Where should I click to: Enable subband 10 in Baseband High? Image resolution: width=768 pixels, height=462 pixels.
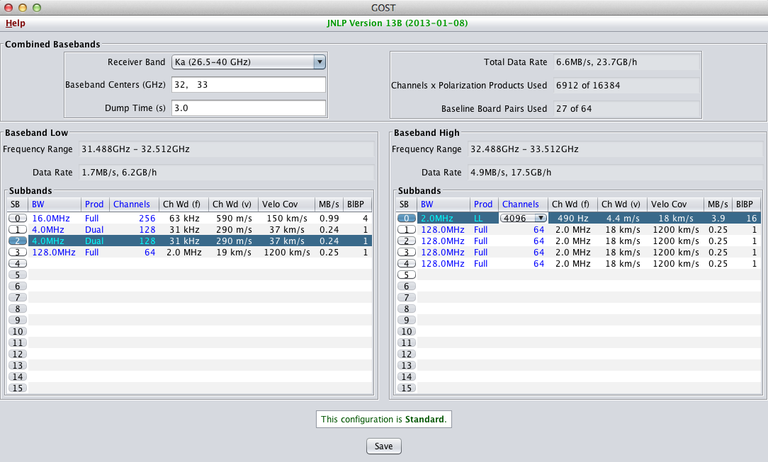(x=406, y=331)
